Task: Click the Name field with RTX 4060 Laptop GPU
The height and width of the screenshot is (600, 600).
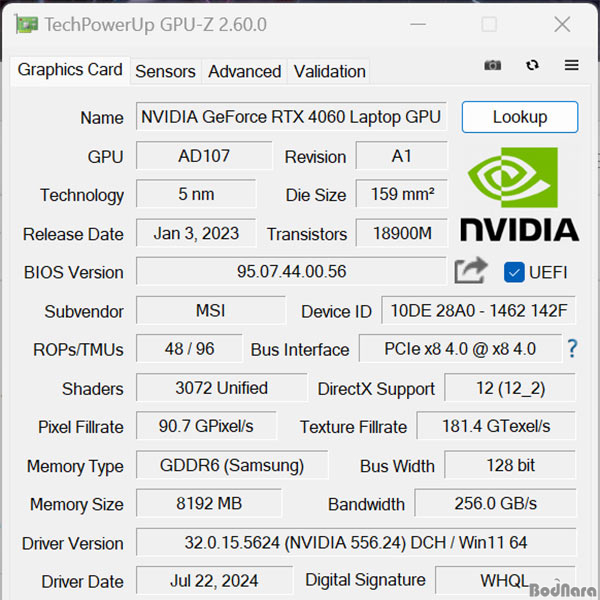Action: pyautogui.click(x=291, y=116)
